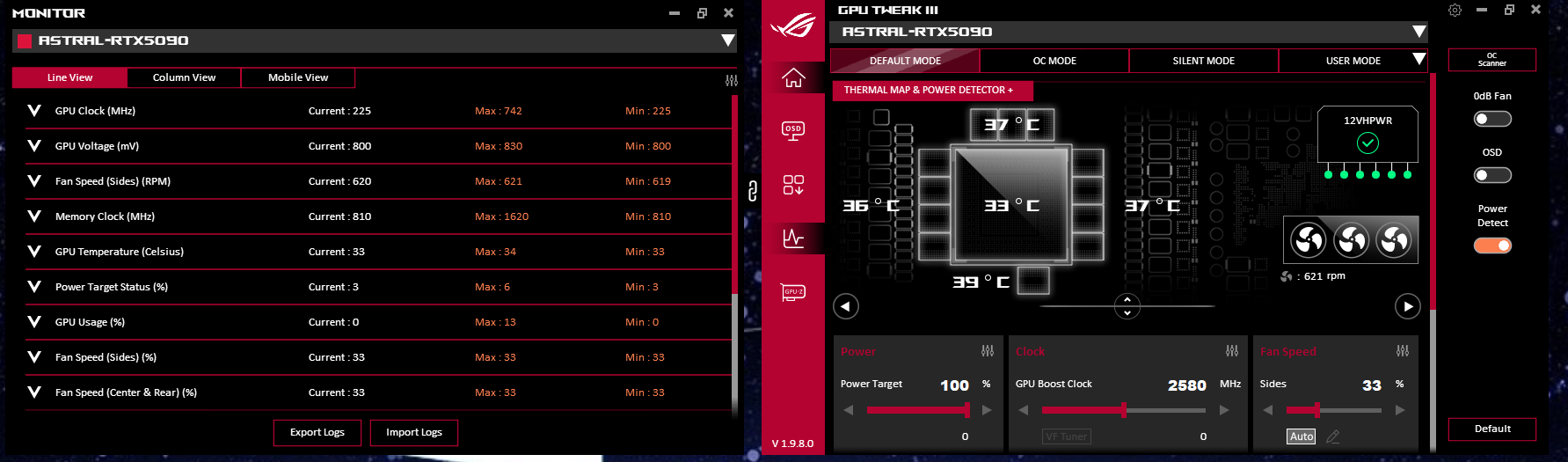Screen dimensions: 1568x462
Task: Decrease GPU Boost Clock with left arrow
Action: pos(1024,410)
